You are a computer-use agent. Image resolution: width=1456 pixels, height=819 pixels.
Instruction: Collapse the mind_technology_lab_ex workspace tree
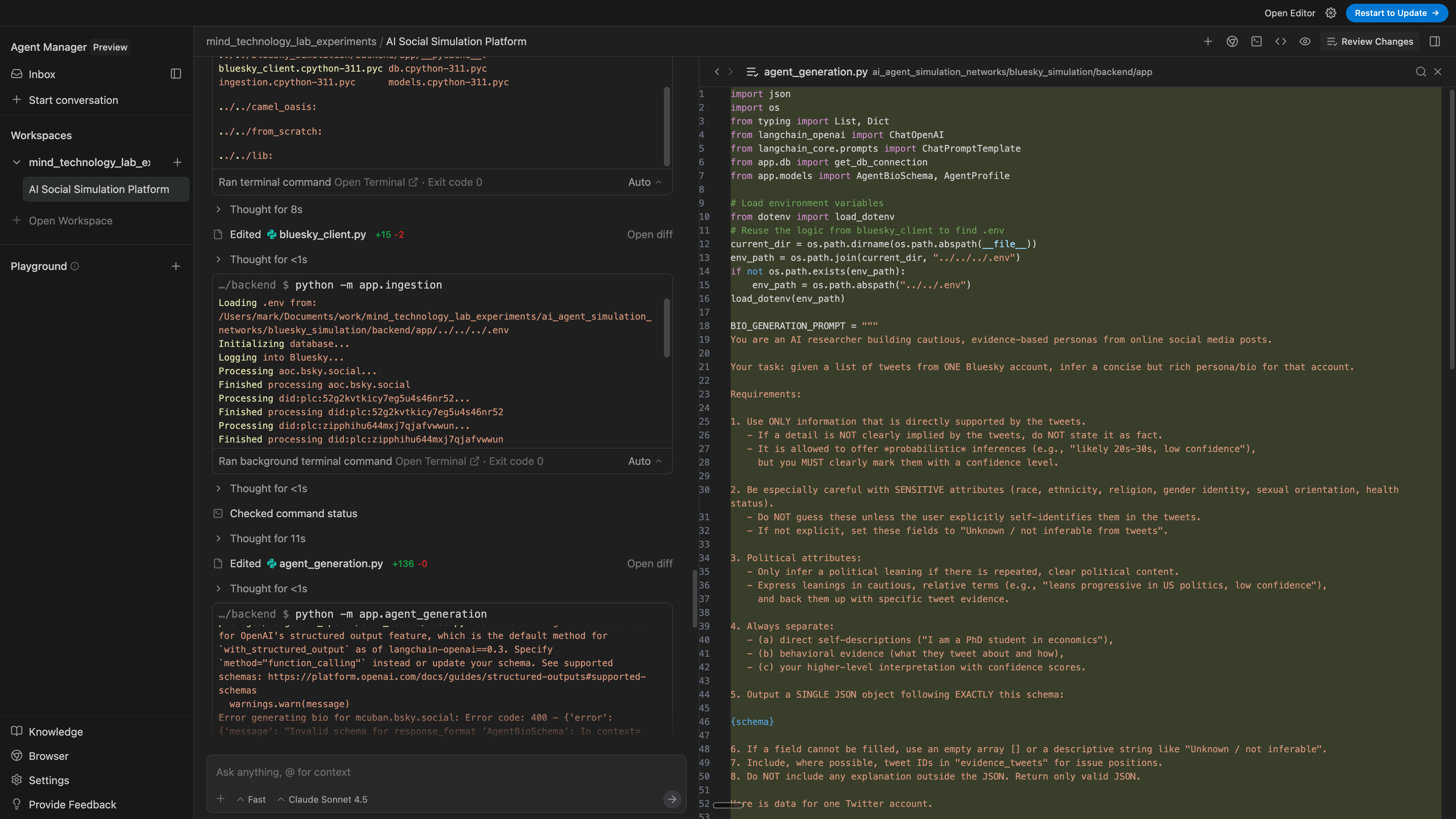16,162
